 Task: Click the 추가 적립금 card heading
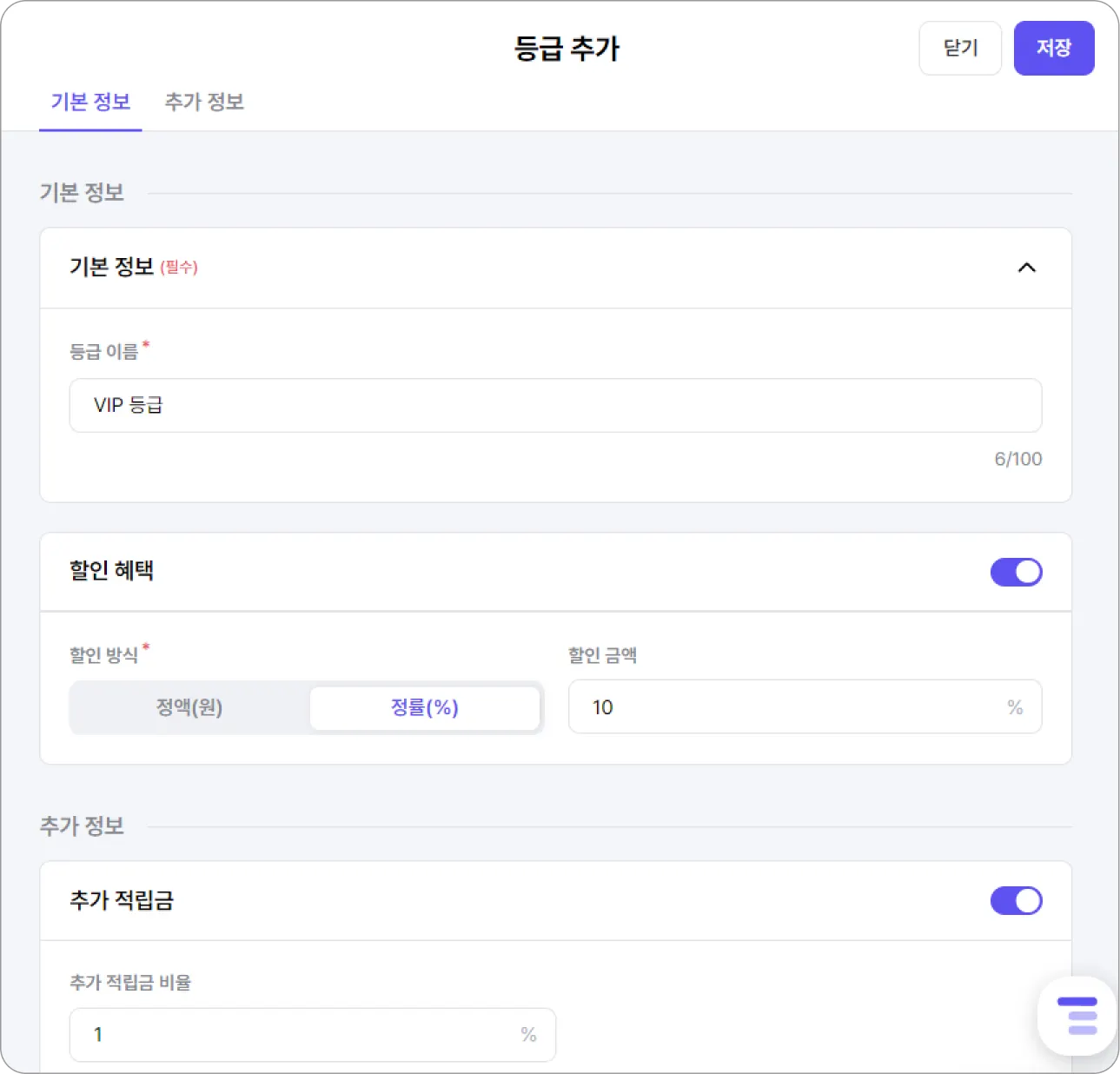coord(122,900)
